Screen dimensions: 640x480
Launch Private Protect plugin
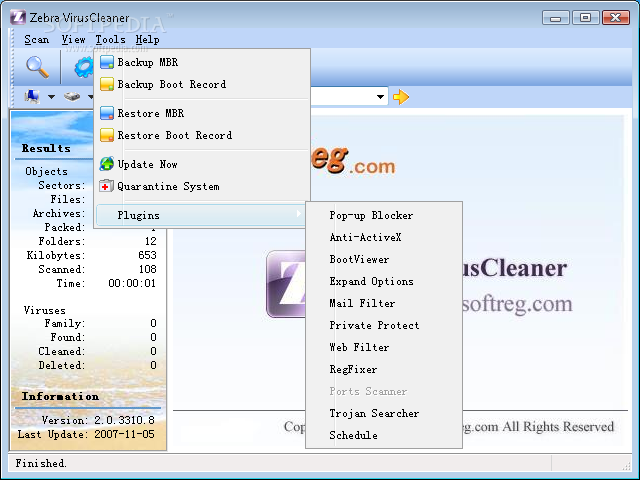384,325
